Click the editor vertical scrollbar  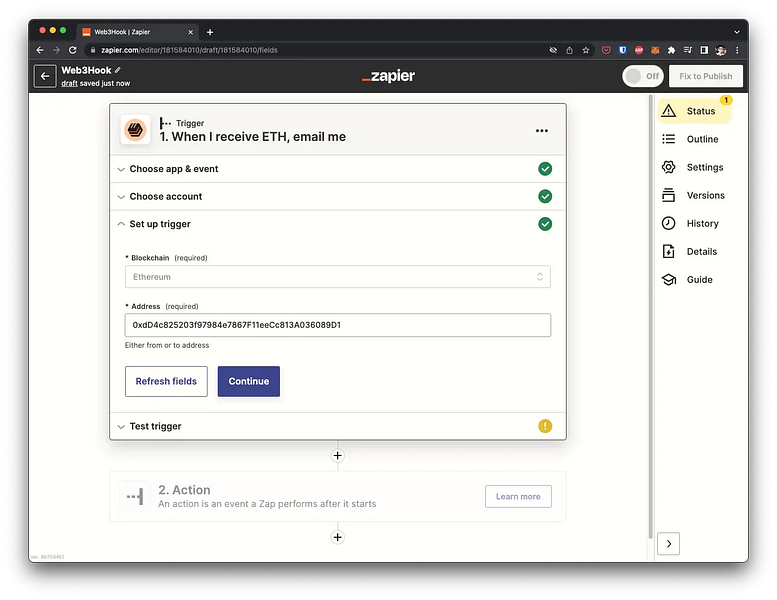tap(650, 317)
